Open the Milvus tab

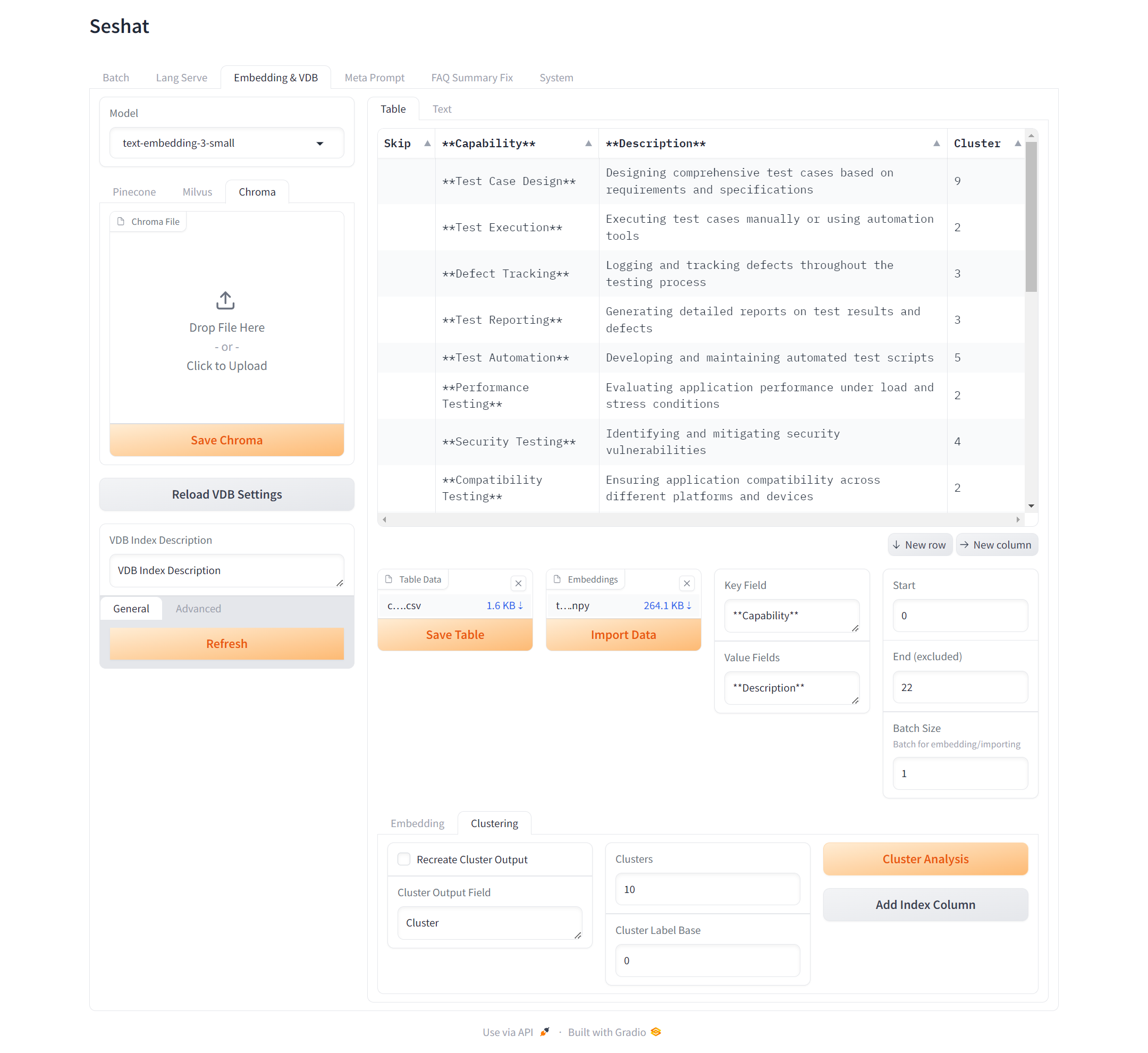[x=197, y=192]
